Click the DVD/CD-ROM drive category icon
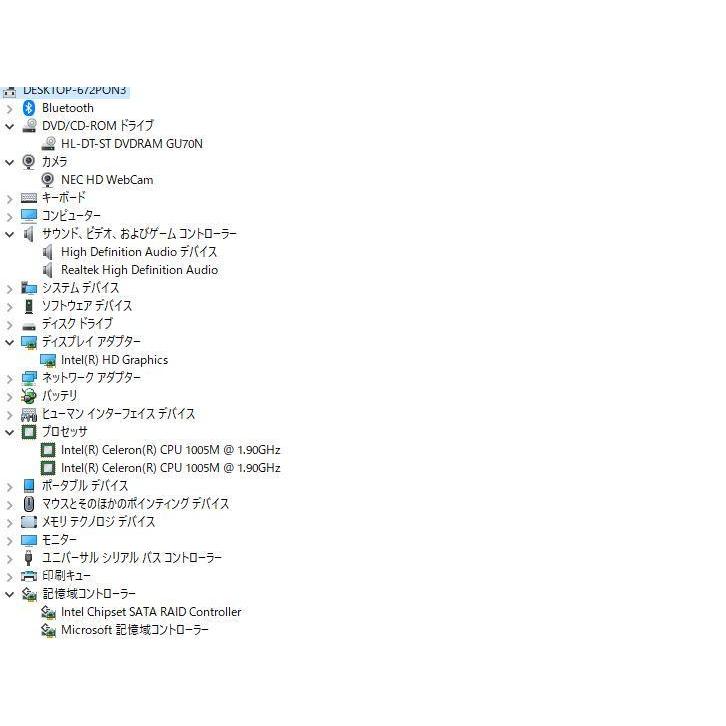The image size is (726, 726). click(29, 126)
